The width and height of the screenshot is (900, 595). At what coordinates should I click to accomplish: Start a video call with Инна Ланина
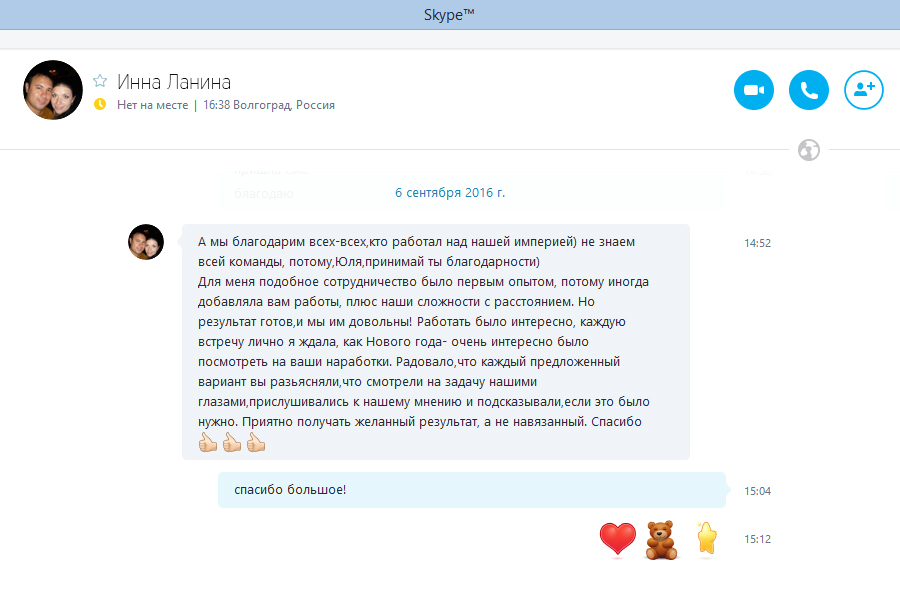(x=754, y=90)
